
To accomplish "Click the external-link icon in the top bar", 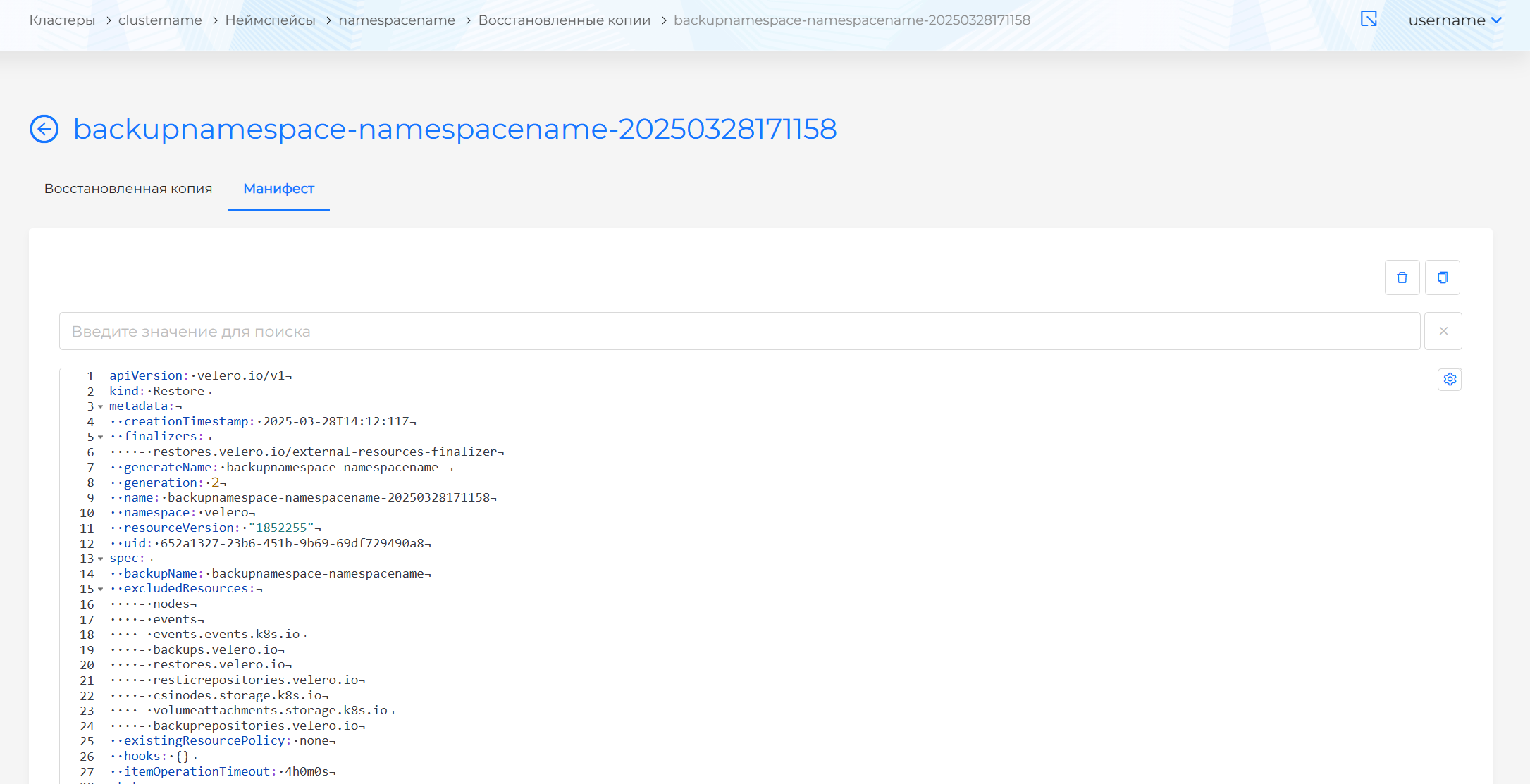I will pos(1369,20).
